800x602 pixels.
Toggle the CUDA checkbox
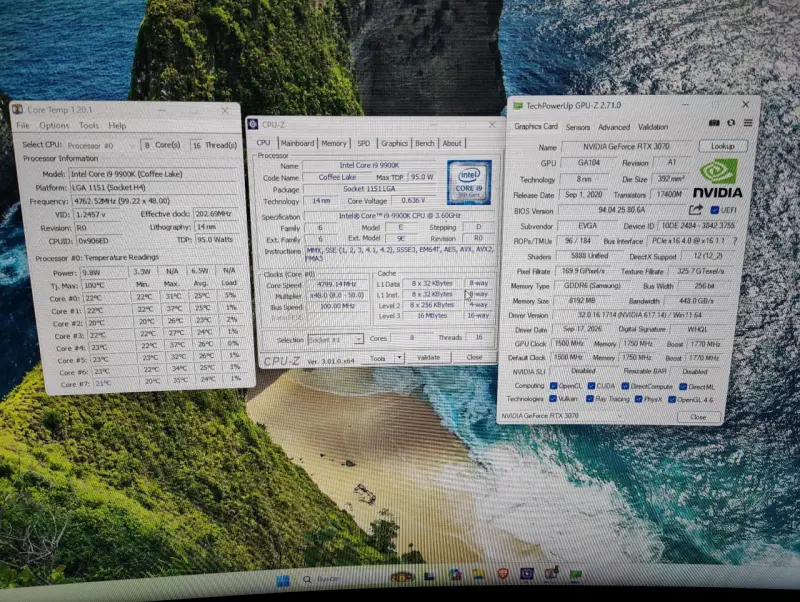coord(591,386)
